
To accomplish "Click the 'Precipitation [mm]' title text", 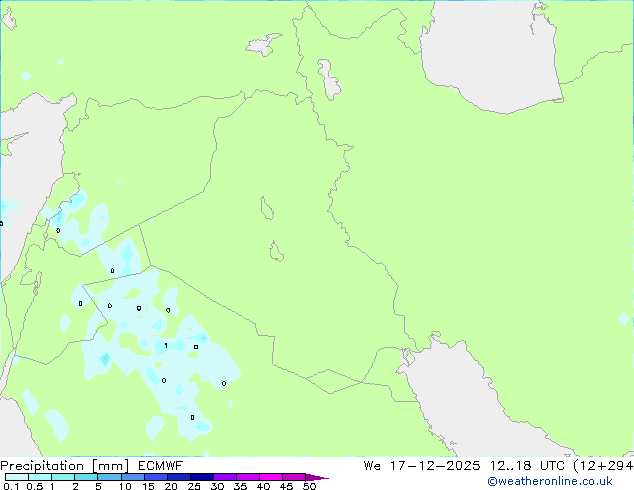I will coord(65,466).
